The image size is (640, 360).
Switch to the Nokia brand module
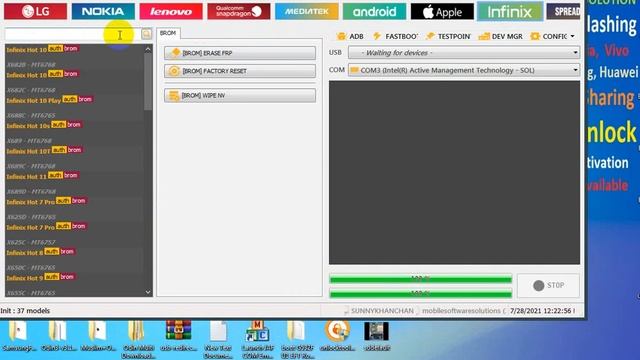pyautogui.click(x=103, y=11)
